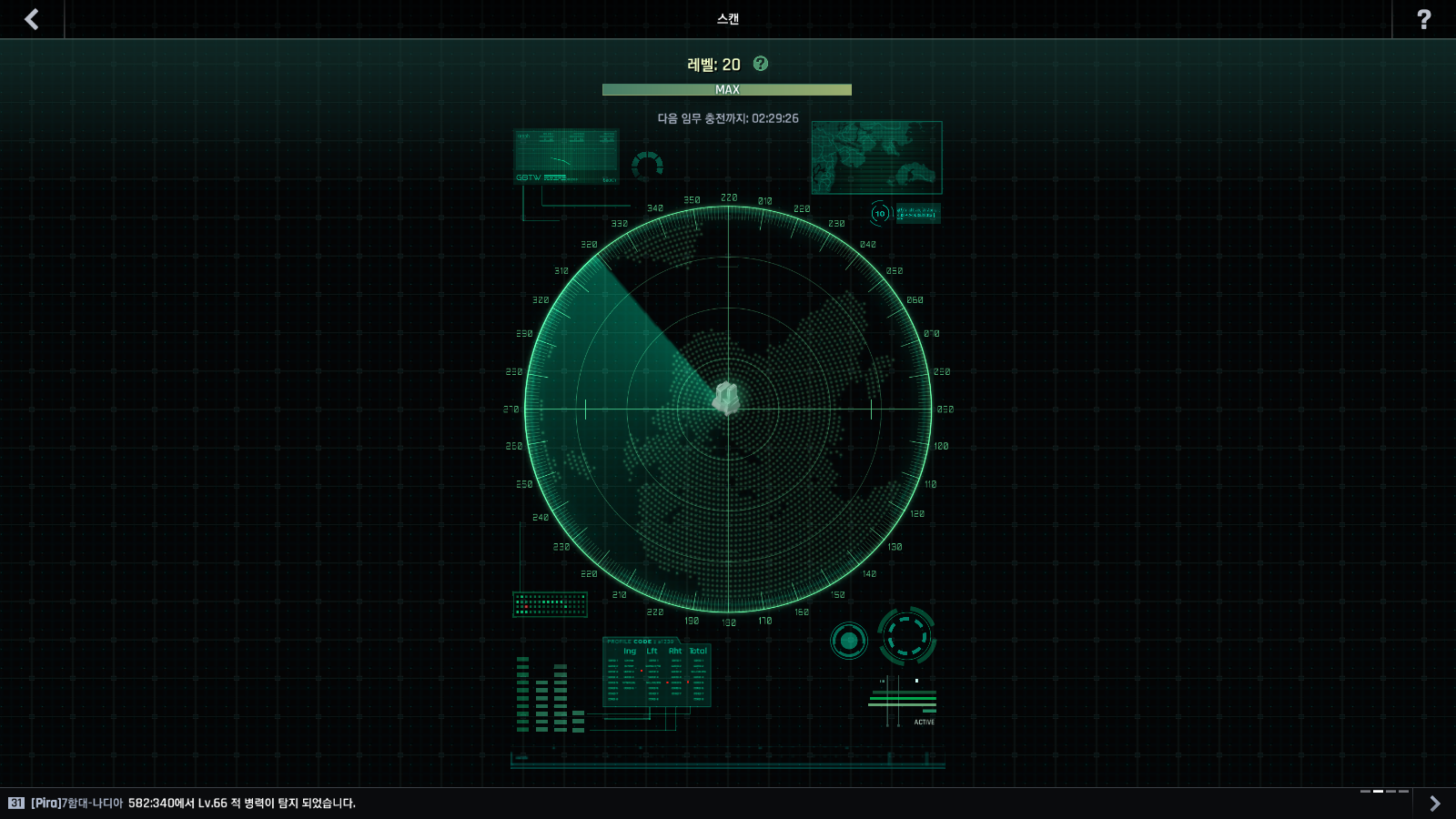Toggle the ACTIVE status indicator

pos(924,722)
